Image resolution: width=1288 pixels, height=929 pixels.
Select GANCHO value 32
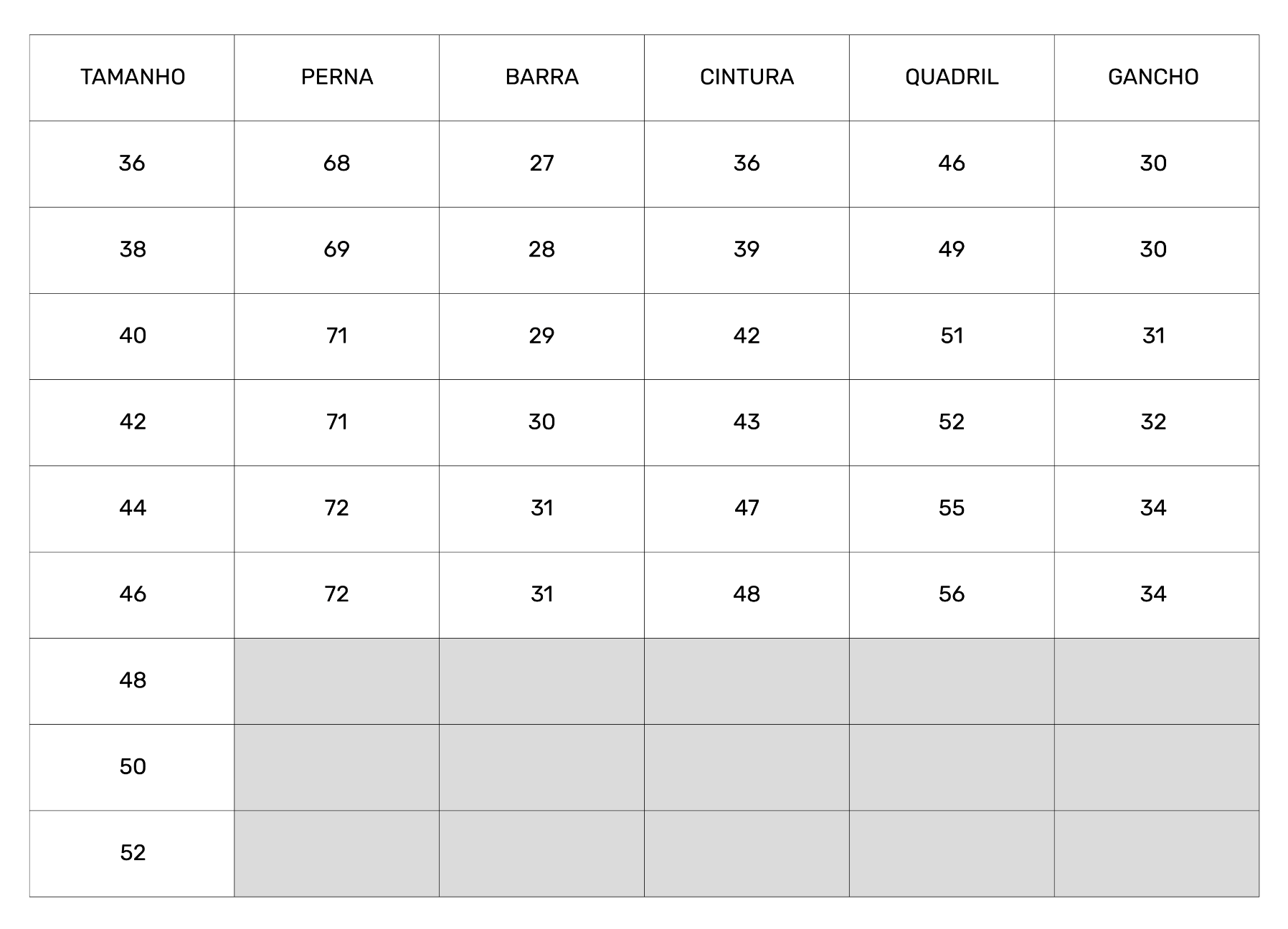(1153, 421)
